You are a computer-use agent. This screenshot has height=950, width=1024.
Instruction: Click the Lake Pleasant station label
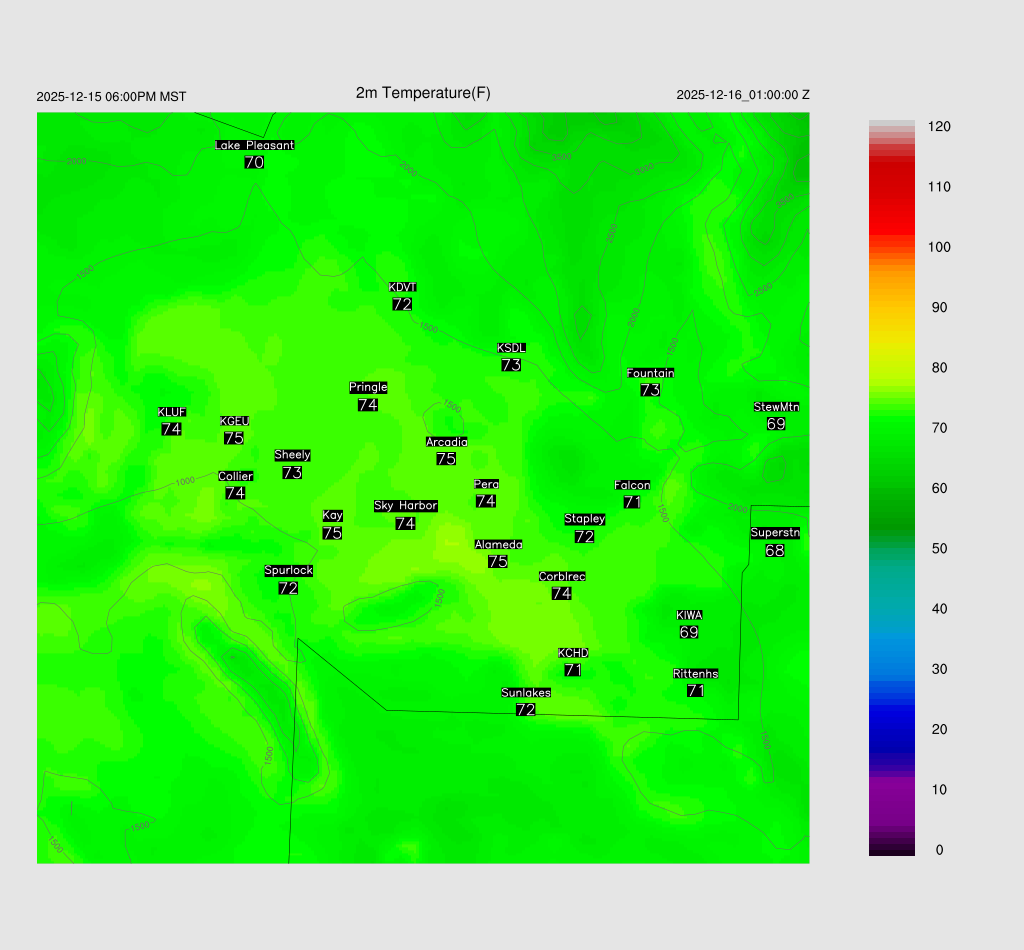[x=254, y=145]
